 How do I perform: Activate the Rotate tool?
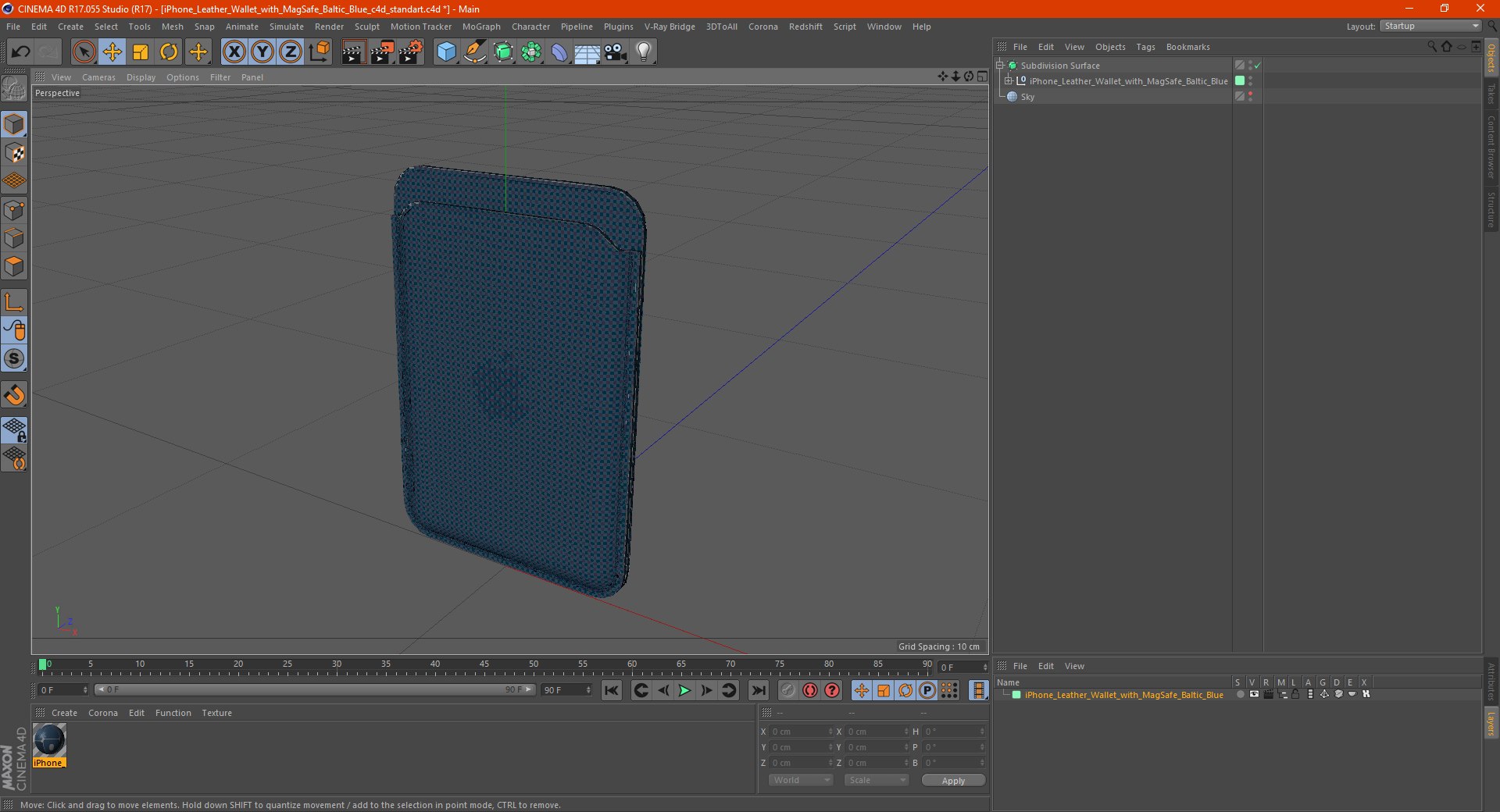pos(169,52)
